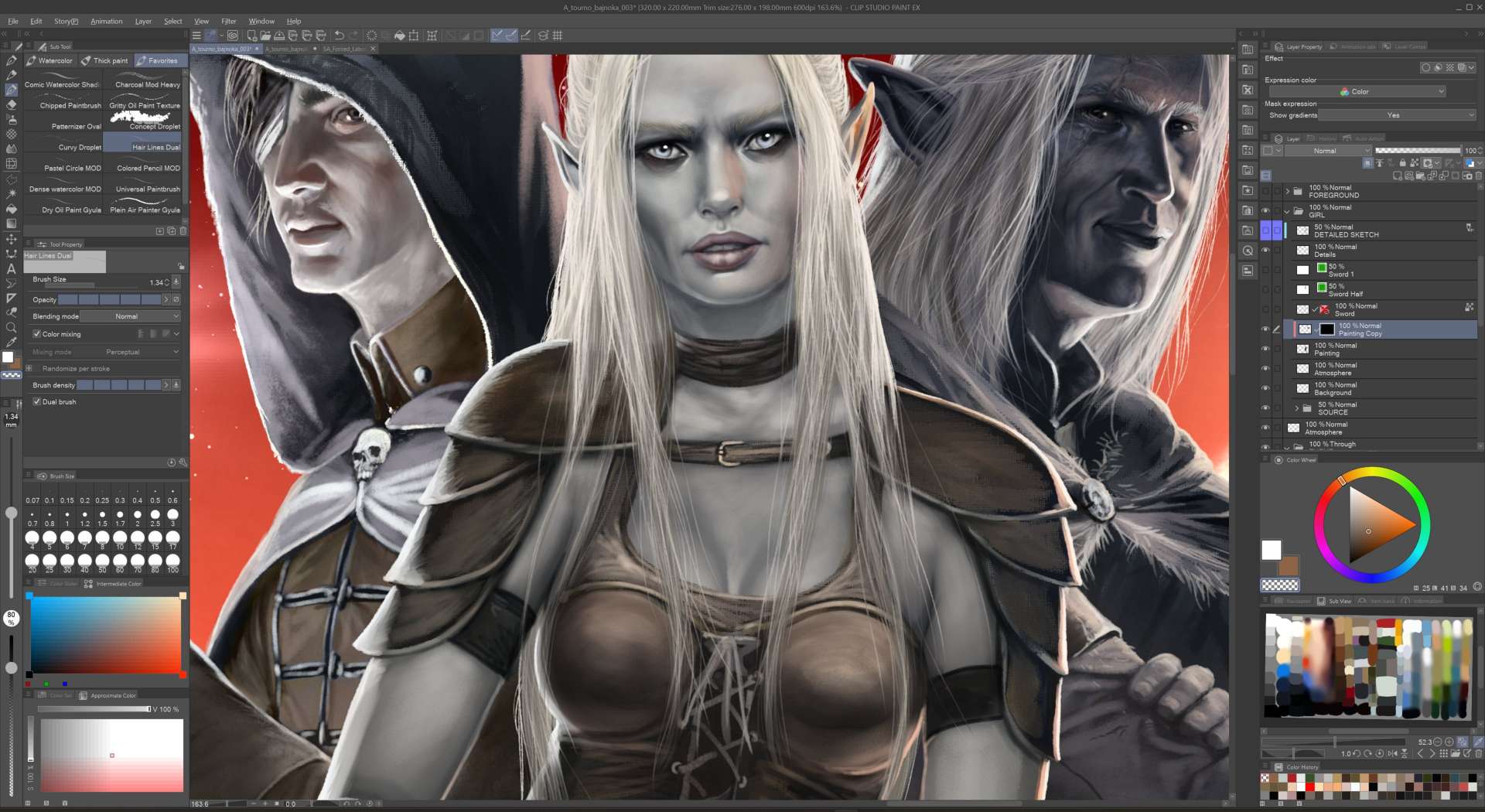Hide the Painting Copy layer
1485x812 pixels.
[1265, 329]
